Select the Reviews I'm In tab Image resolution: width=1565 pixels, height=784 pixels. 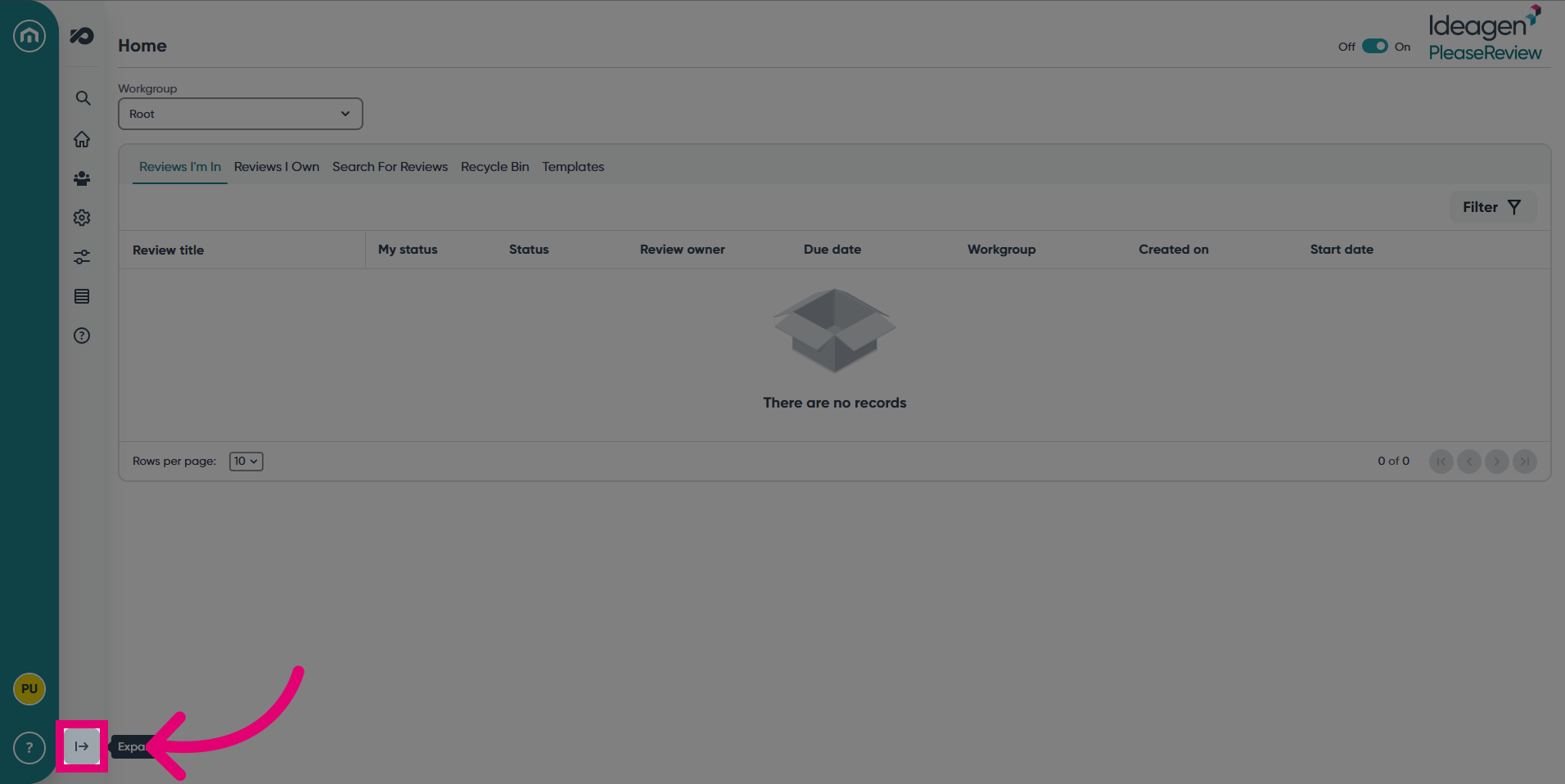pyautogui.click(x=180, y=167)
